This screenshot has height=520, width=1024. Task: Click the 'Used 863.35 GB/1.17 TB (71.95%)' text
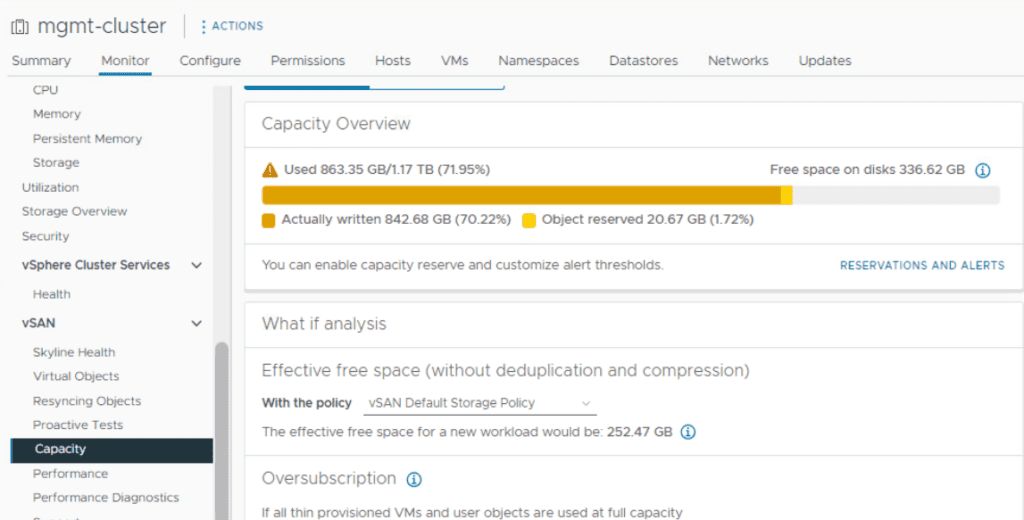point(387,170)
